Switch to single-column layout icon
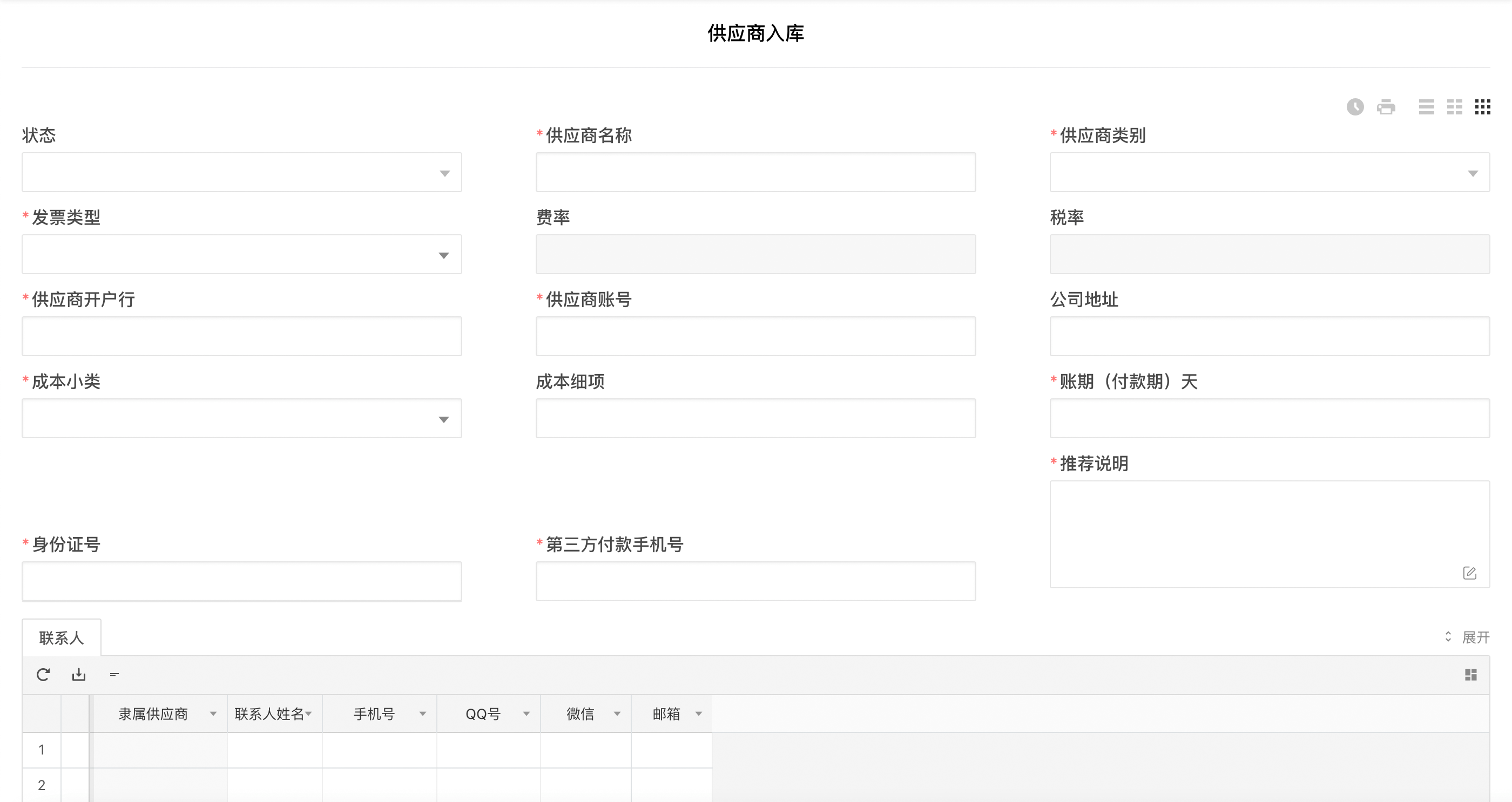The width and height of the screenshot is (1512, 802). pos(1426,107)
